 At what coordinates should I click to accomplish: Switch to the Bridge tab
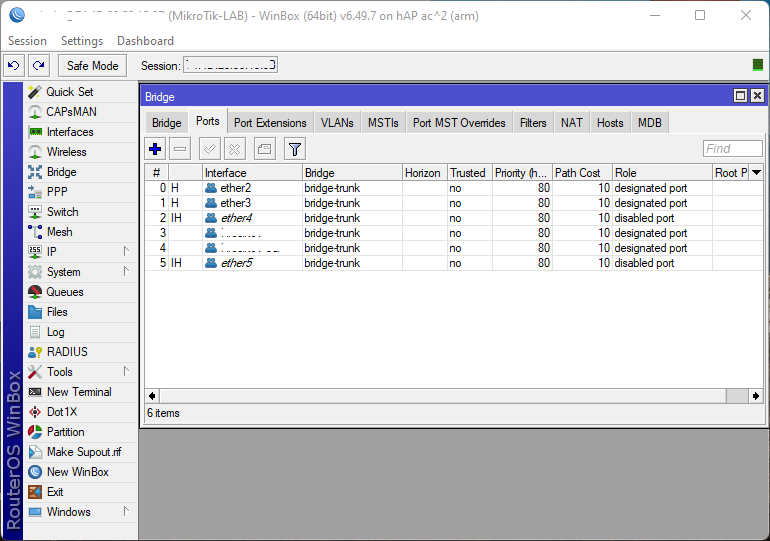[x=166, y=123]
